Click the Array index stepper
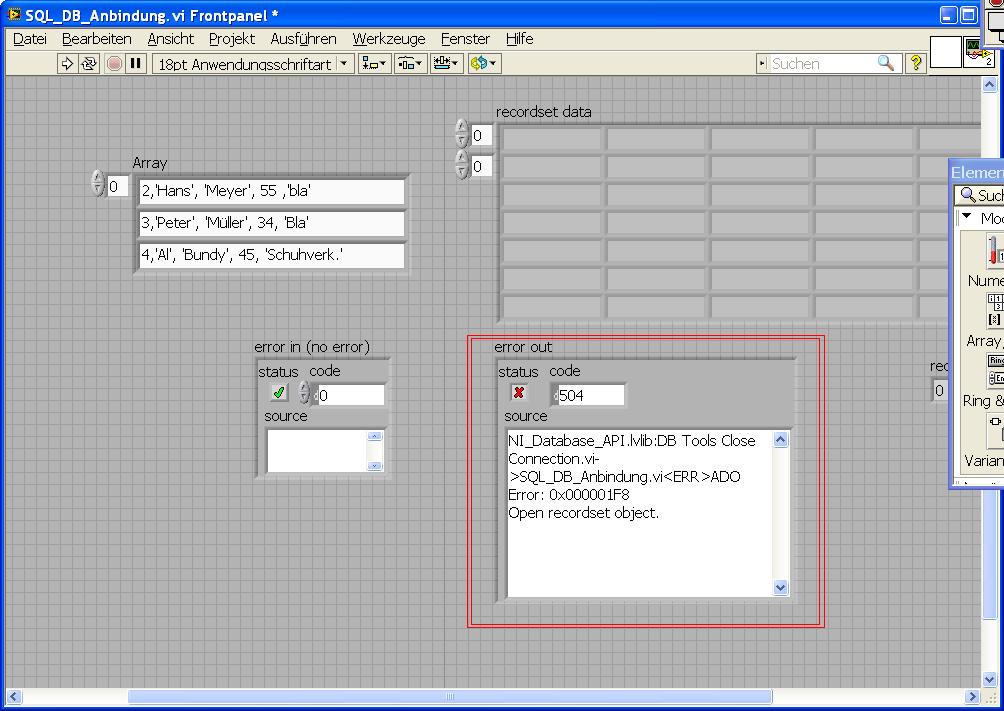The width and height of the screenshot is (1004, 711). tap(97, 183)
